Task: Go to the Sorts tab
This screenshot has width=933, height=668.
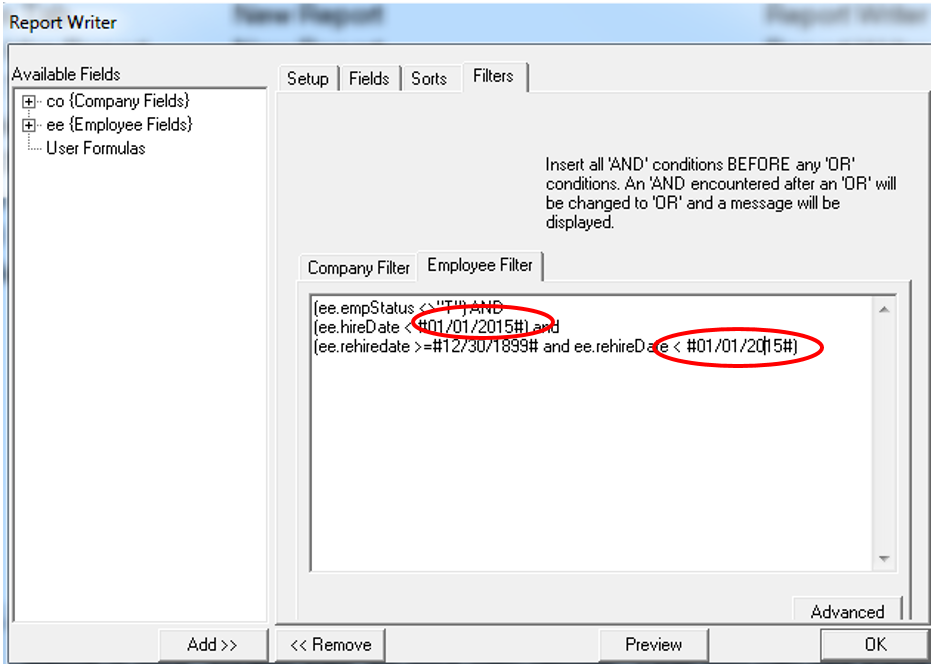Action: coord(429,79)
